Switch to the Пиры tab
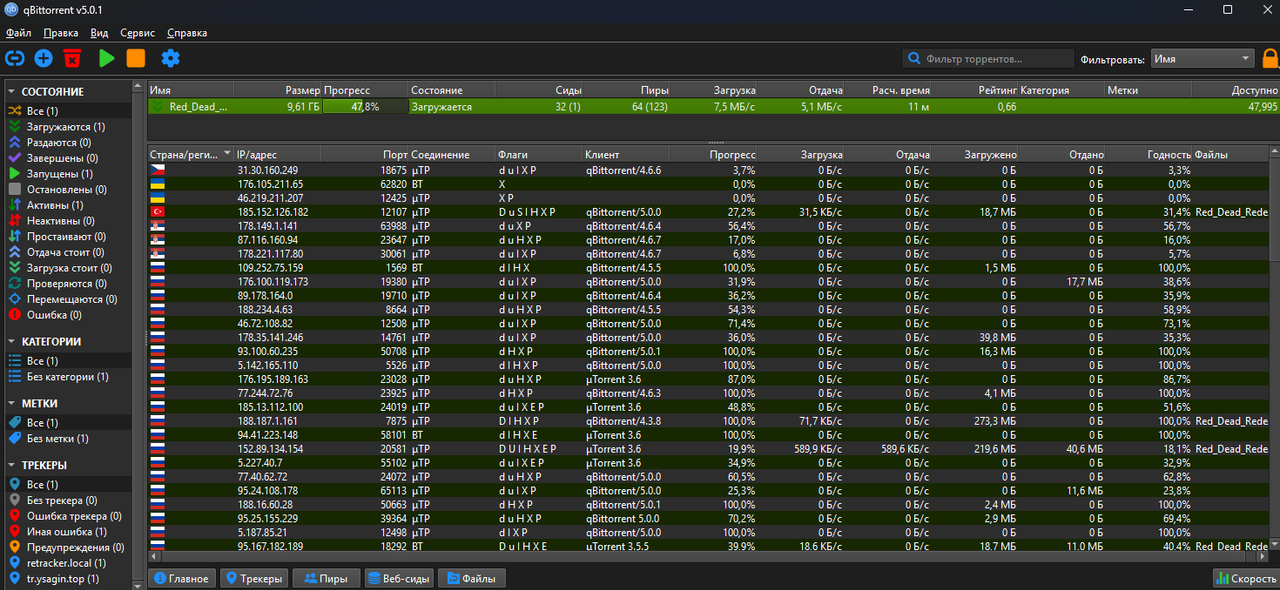 [x=326, y=578]
